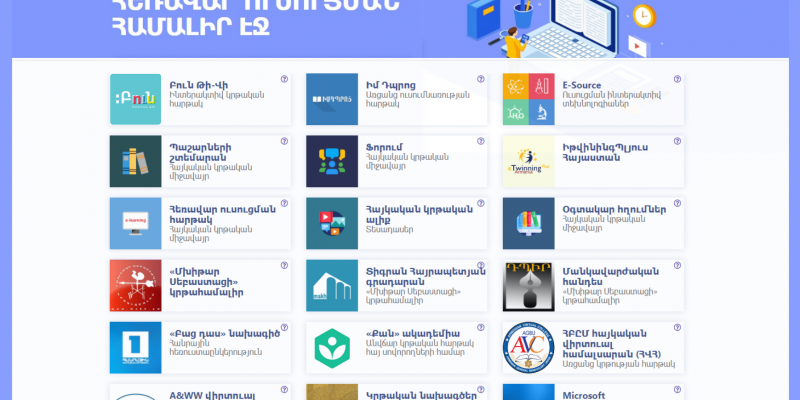Click the eTwinning Plus Armenia logo
Image resolution: width=800 pixels, height=400 pixels.
pos(529,161)
